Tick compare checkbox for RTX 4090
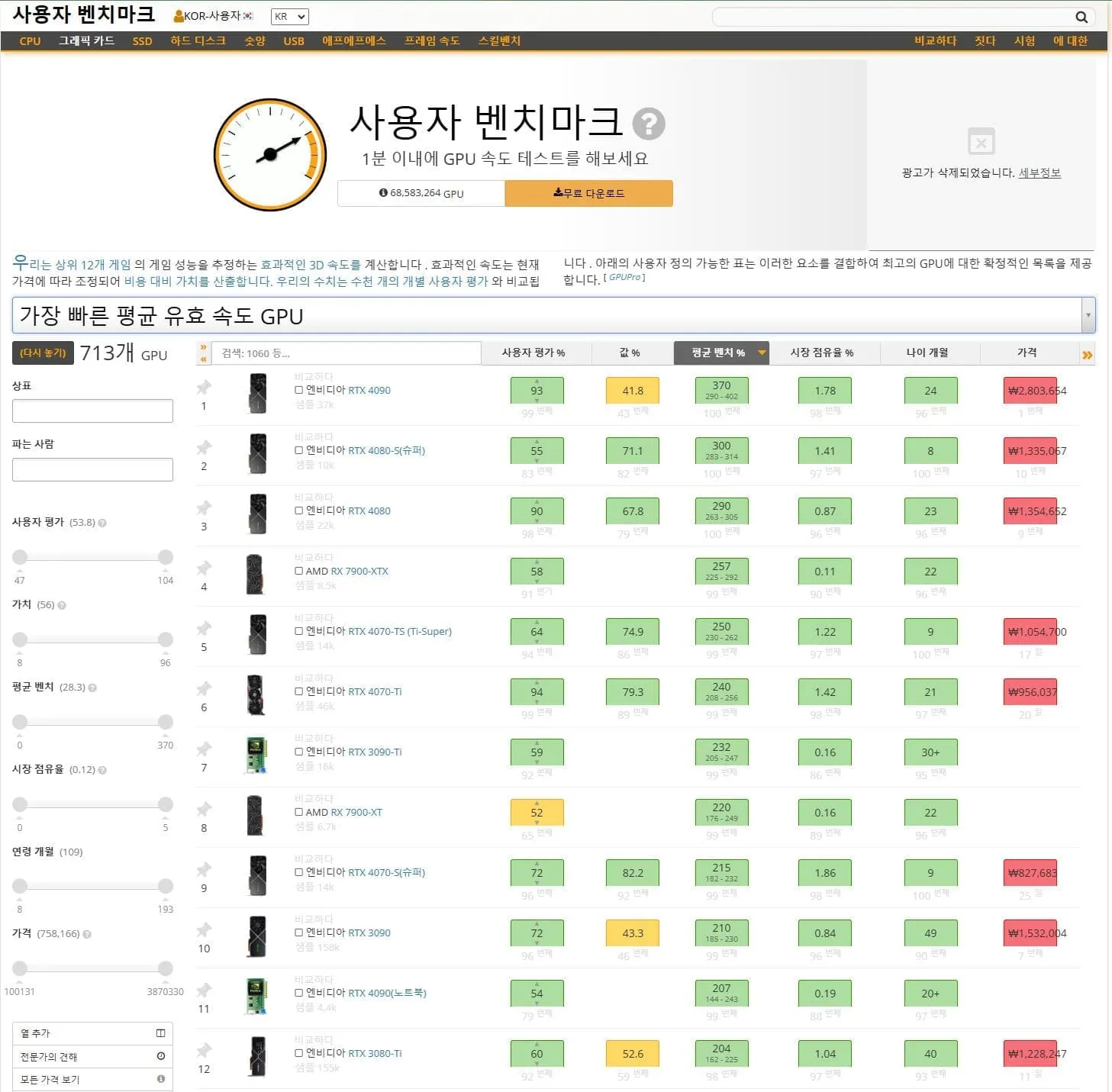The width and height of the screenshot is (1112, 1092). (x=298, y=390)
